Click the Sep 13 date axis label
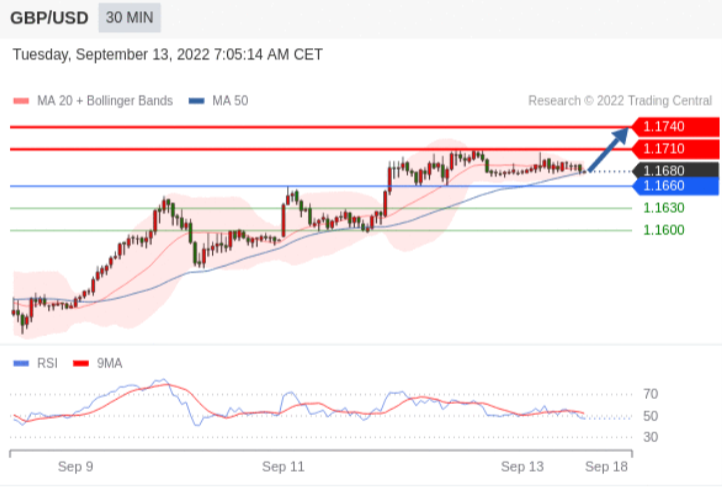 pyautogui.click(x=522, y=467)
